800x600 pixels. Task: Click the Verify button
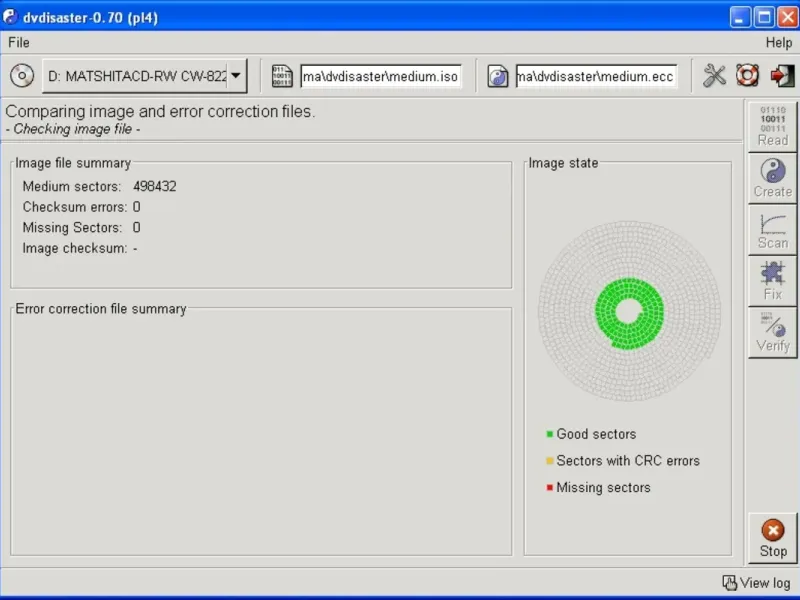[772, 332]
